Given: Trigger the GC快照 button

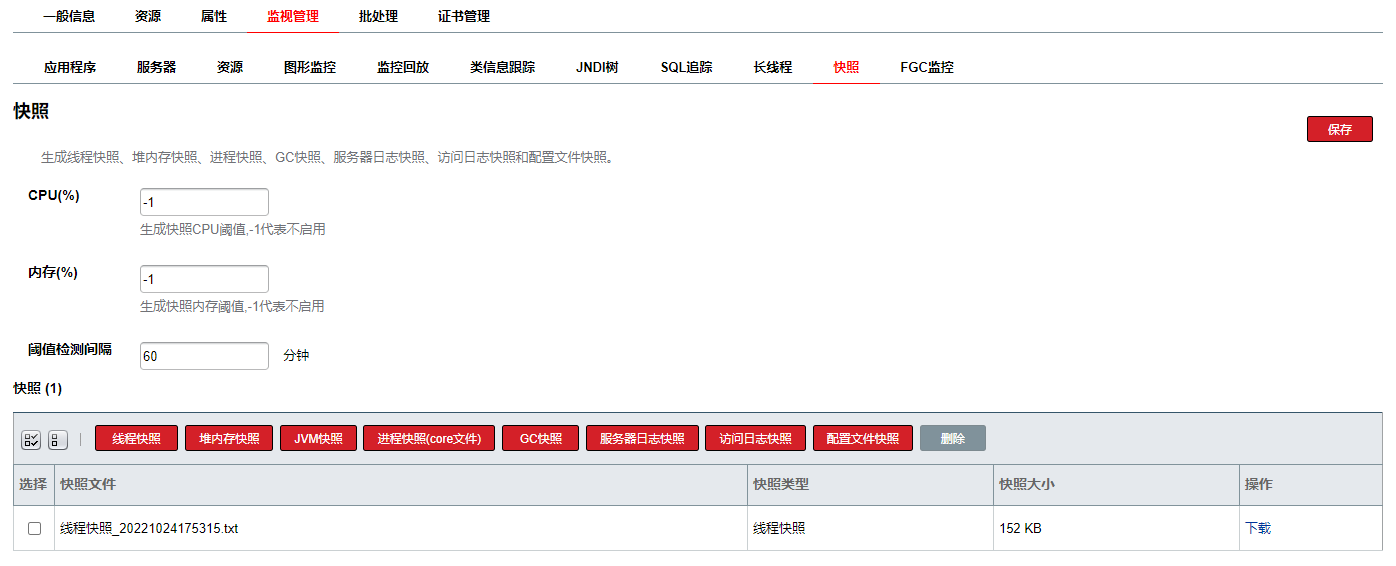Looking at the screenshot, I should (x=540, y=439).
